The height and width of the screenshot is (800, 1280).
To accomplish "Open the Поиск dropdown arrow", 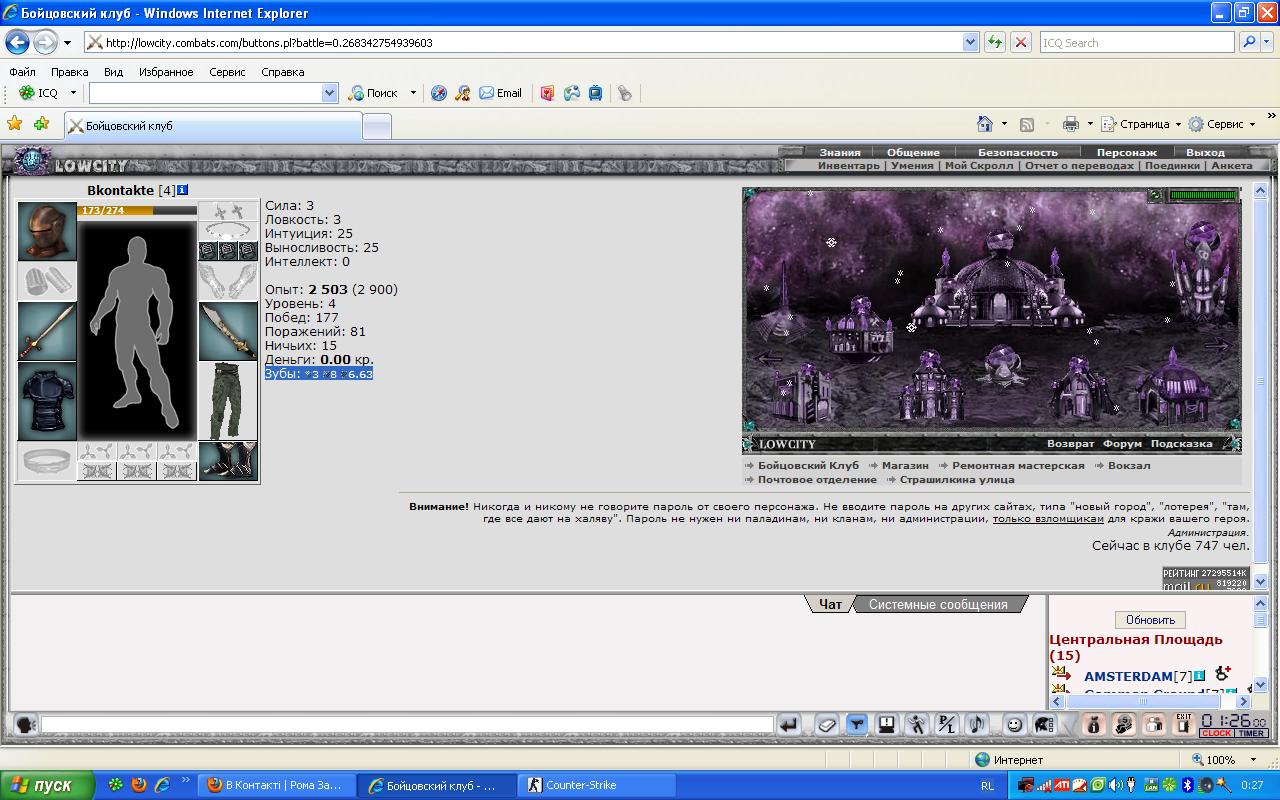I will pos(413,93).
